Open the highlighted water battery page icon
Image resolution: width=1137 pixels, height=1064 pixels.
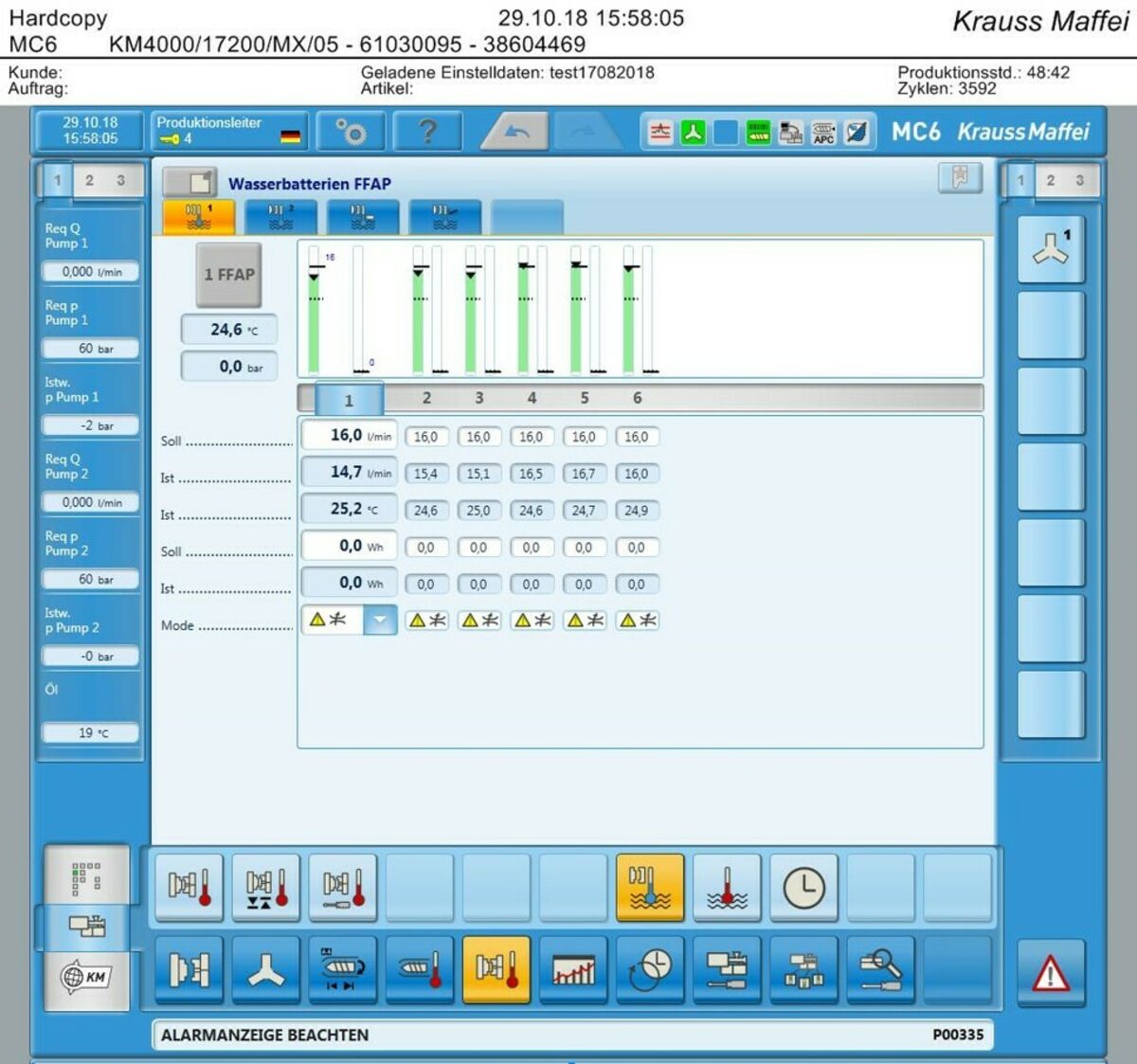649,887
